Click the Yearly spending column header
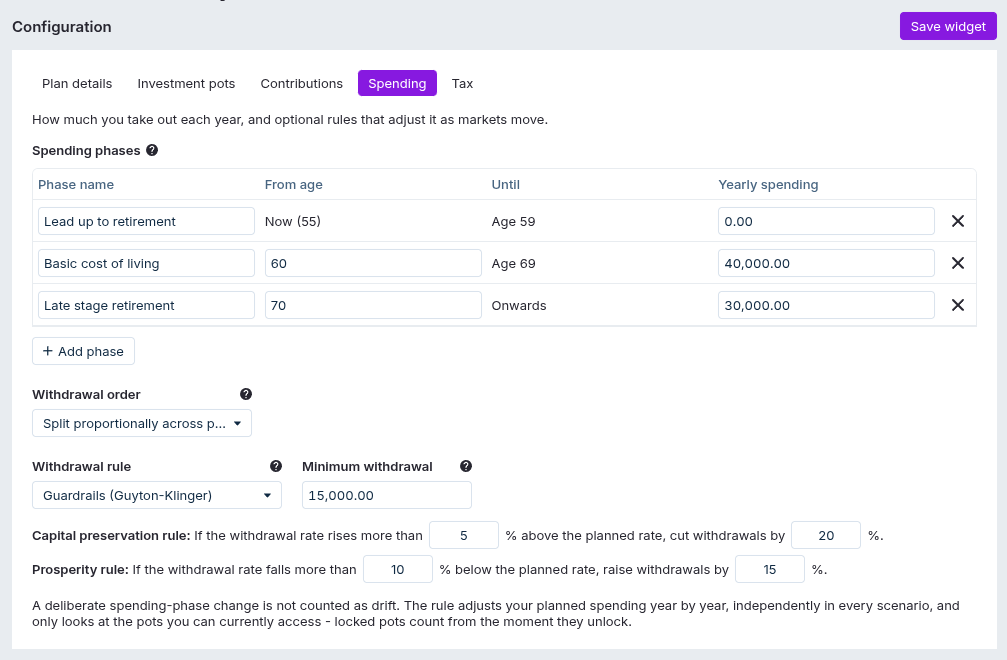Screen dimensions: 1007x660 pyautogui.click(x=768, y=185)
